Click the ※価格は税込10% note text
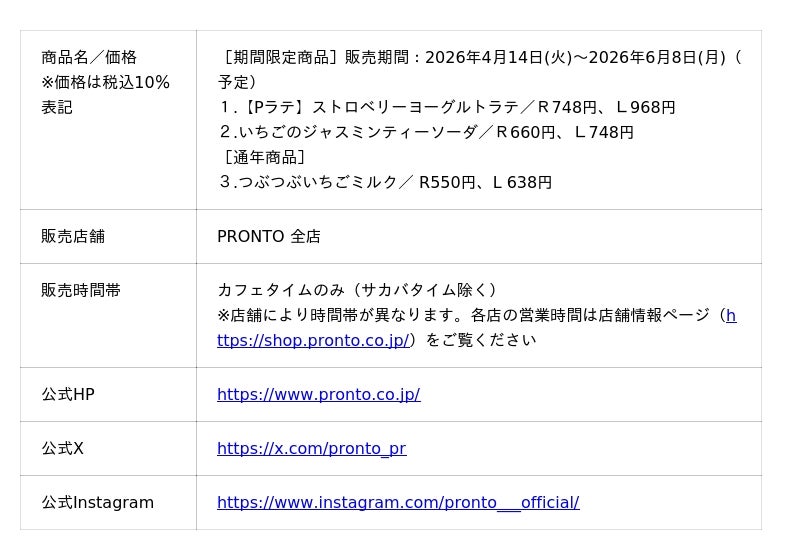 (105, 82)
